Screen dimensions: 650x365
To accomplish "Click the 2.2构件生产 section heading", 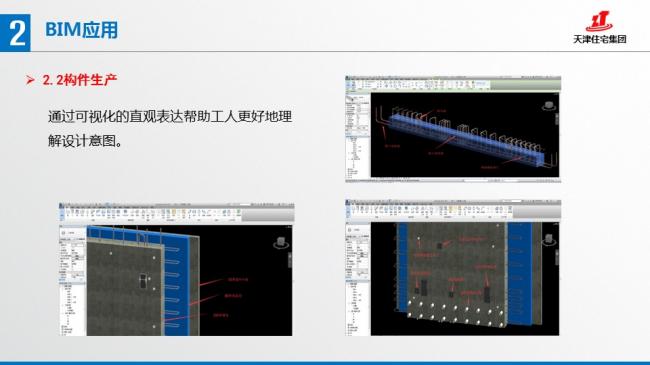I will pyautogui.click(x=80, y=80).
